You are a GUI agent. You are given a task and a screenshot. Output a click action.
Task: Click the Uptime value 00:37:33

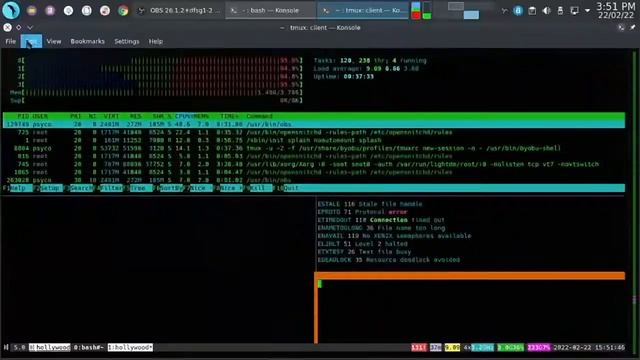pos(358,76)
